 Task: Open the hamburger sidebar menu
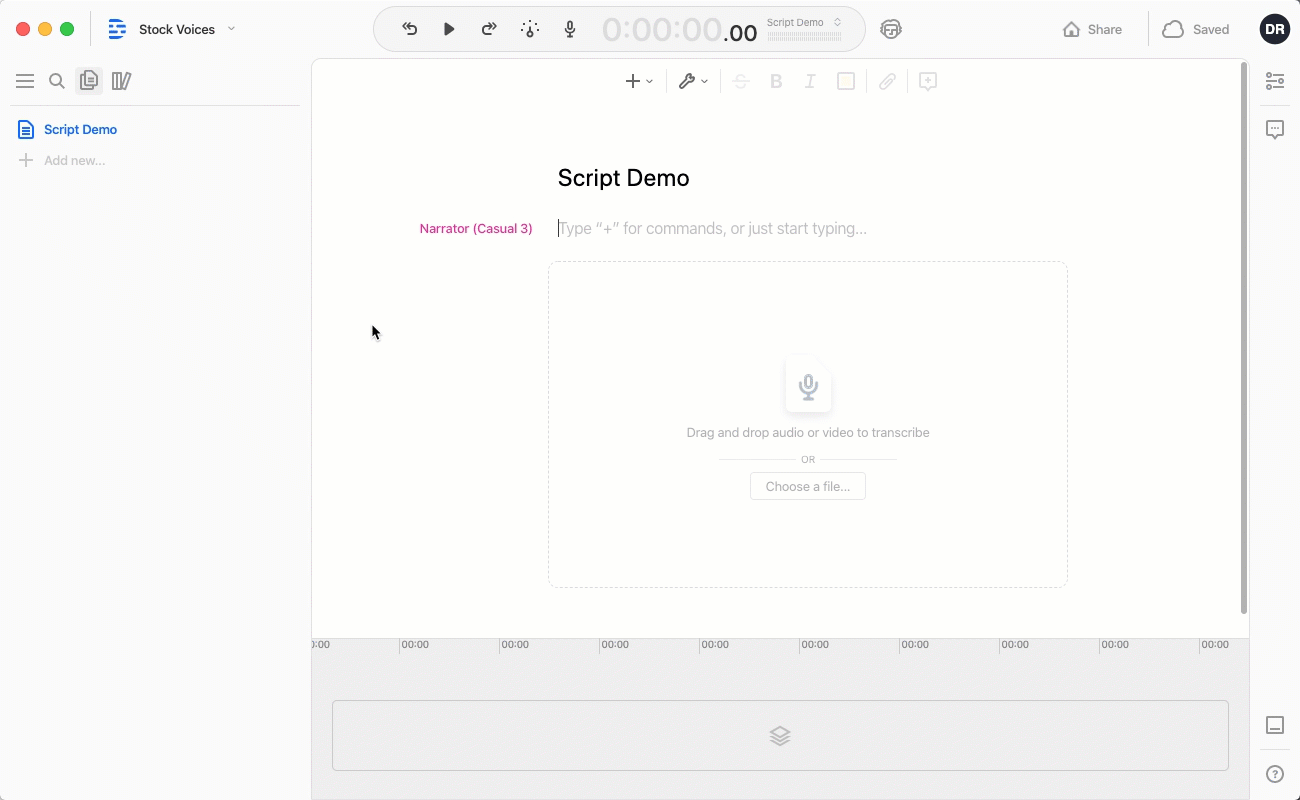pyautogui.click(x=25, y=81)
